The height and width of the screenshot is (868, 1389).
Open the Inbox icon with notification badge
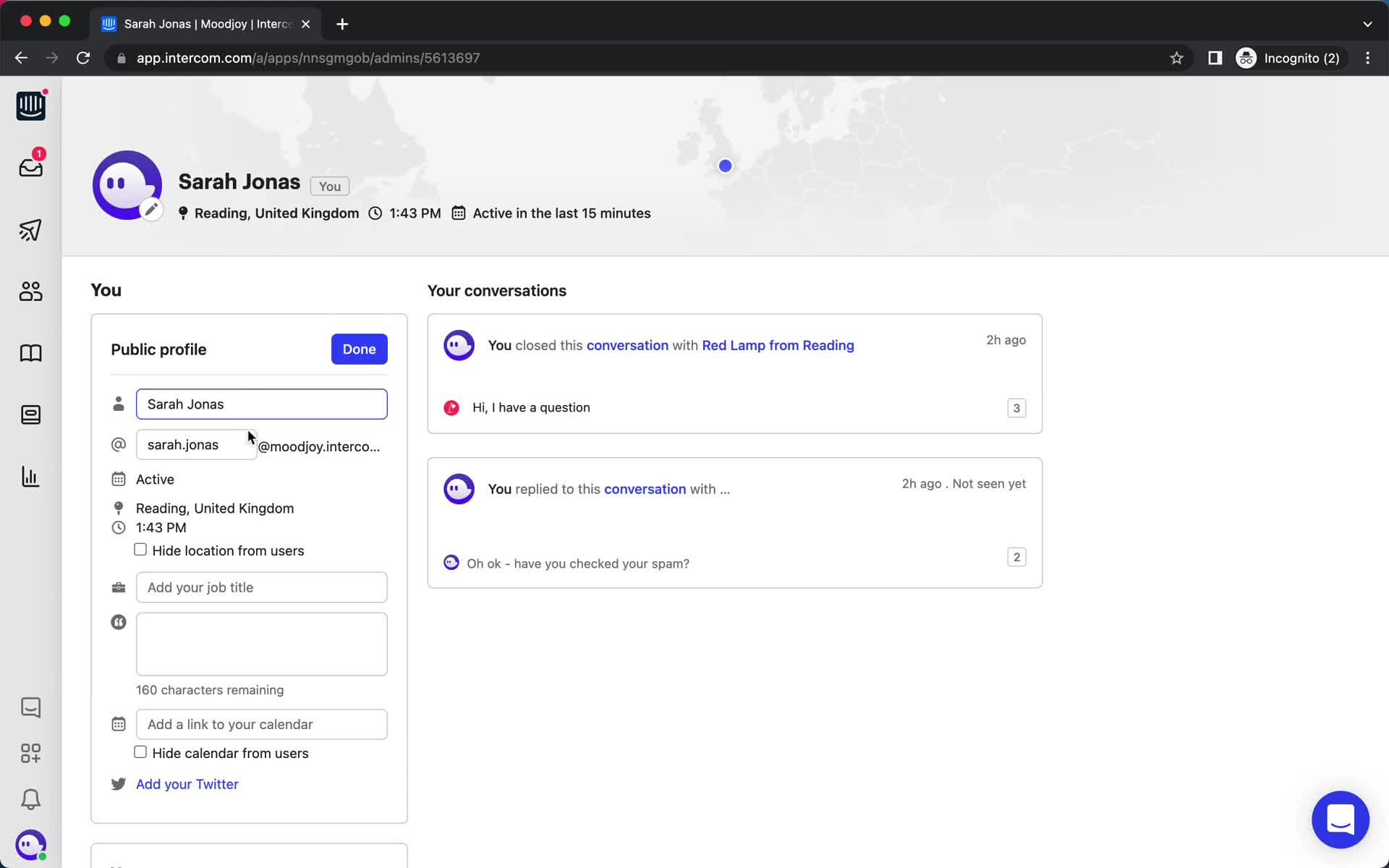pos(30,166)
